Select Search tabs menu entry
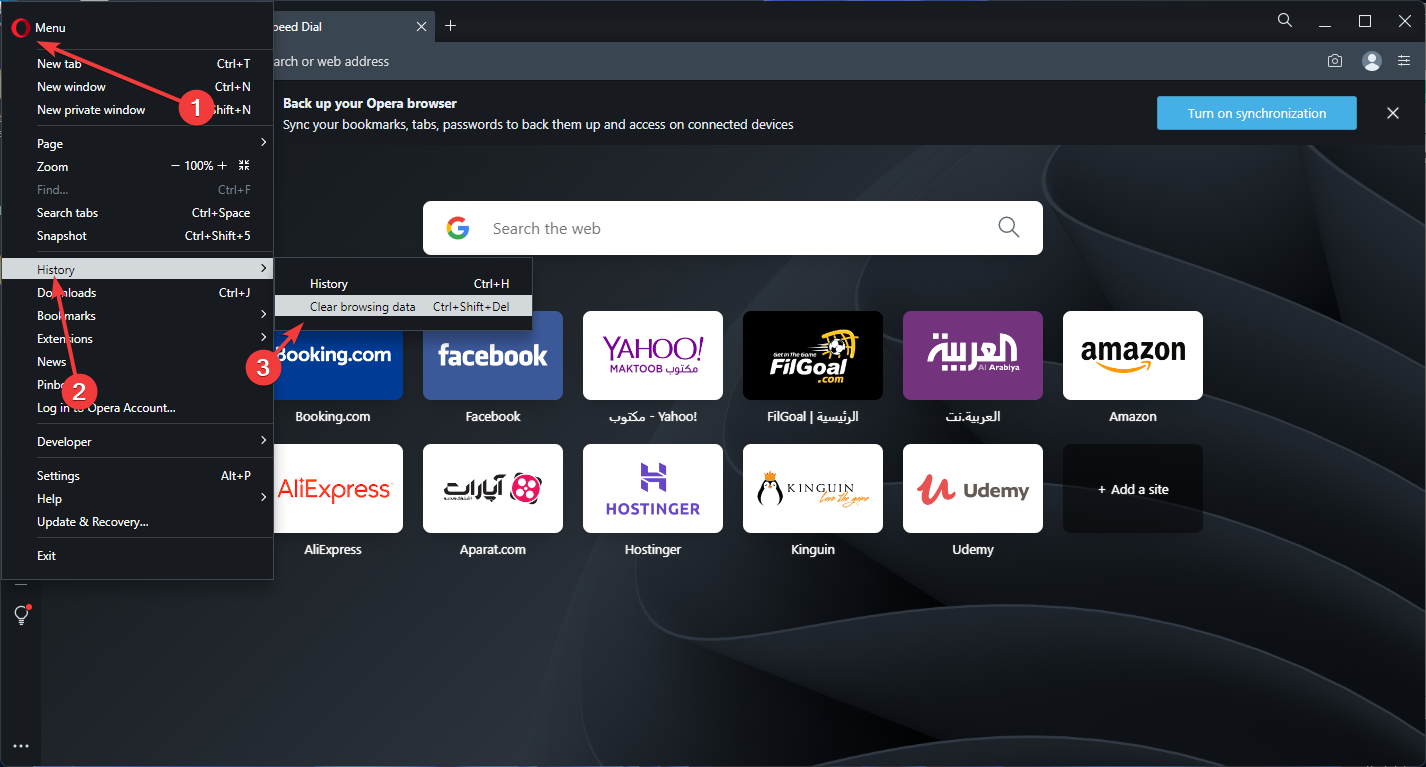Image resolution: width=1426 pixels, height=767 pixels. point(137,213)
